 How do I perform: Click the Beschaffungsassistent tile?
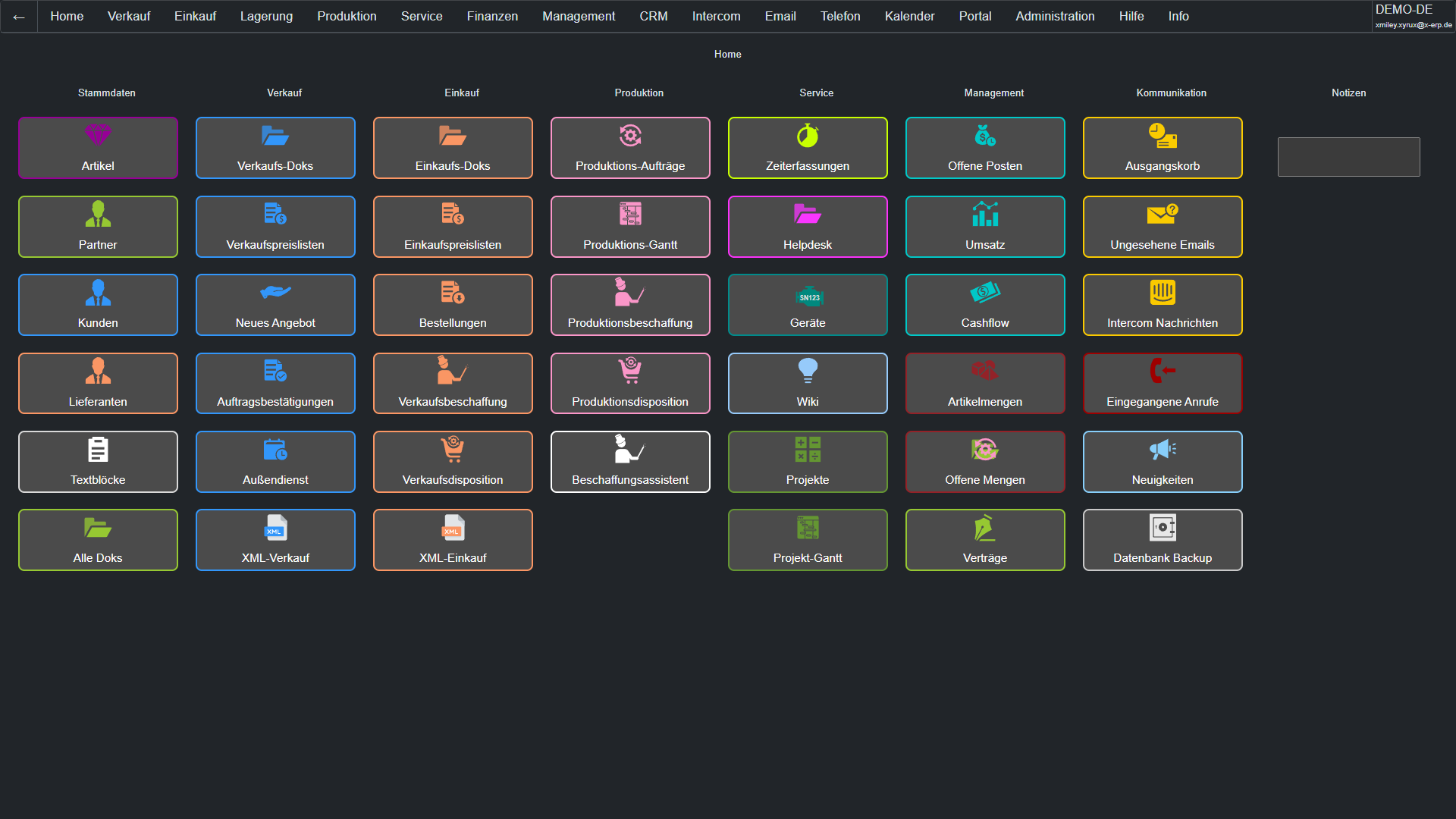[x=630, y=462]
